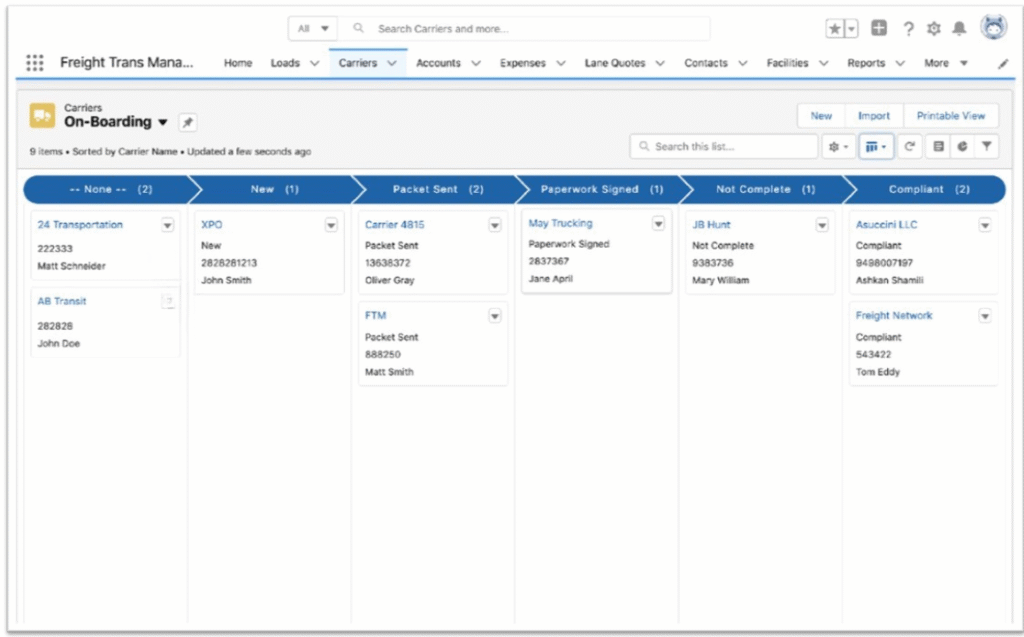Pin the On-Boarding list view

[x=186, y=124]
